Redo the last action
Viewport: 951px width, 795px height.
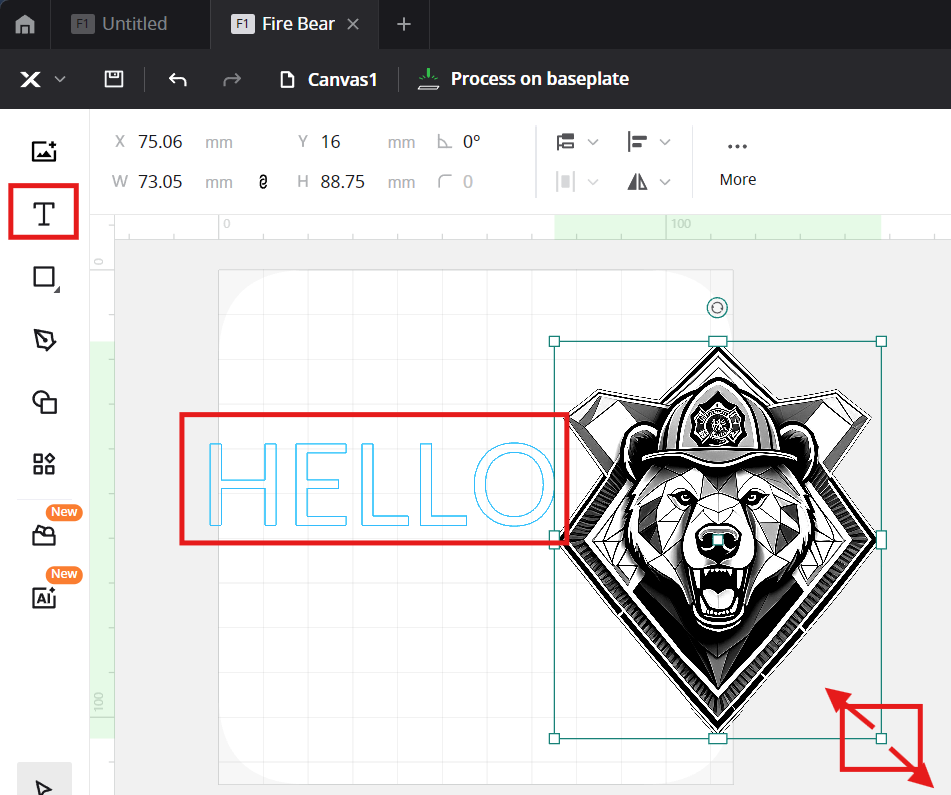pos(232,79)
